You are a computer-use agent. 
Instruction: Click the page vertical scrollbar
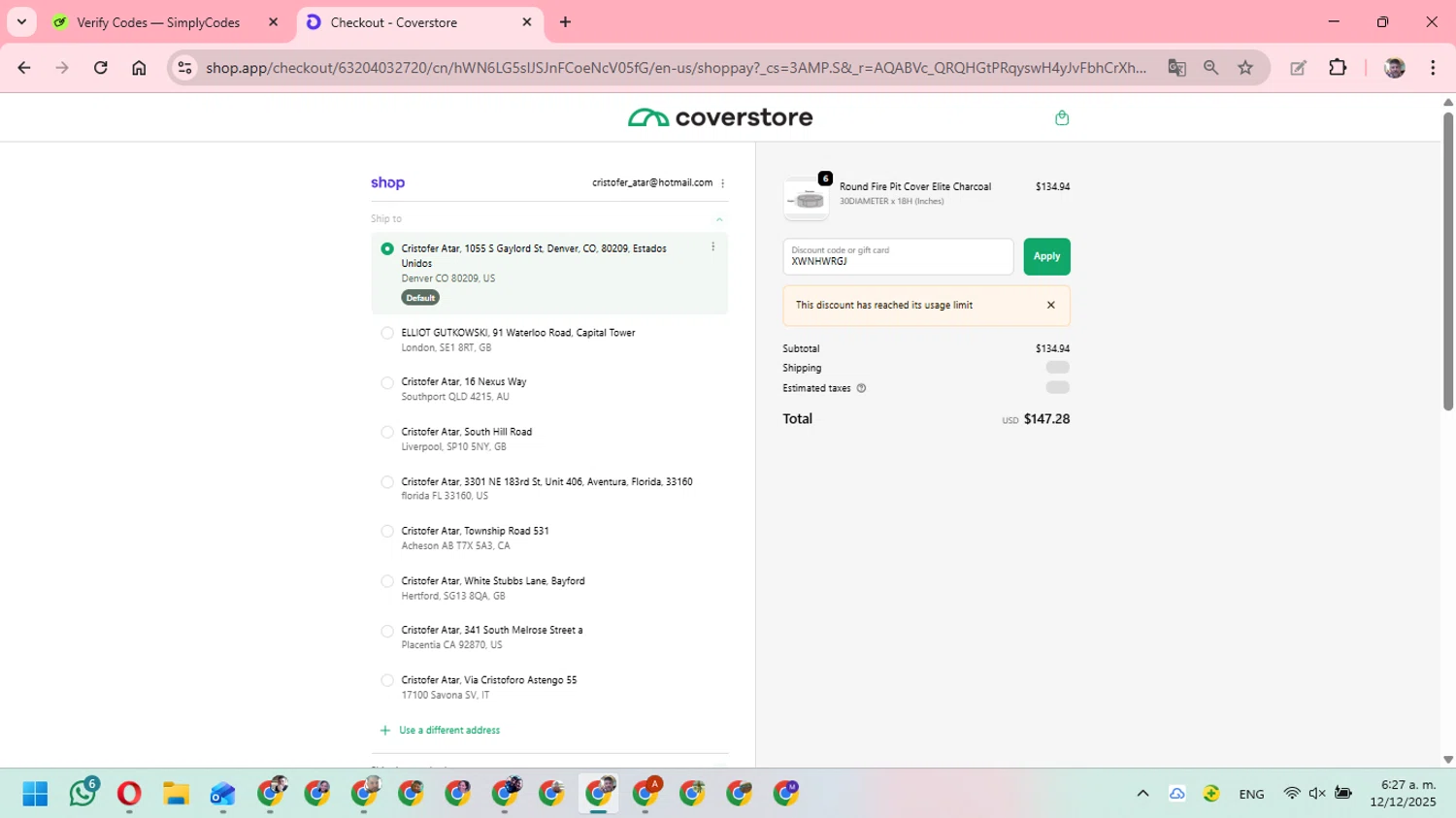point(1447,262)
